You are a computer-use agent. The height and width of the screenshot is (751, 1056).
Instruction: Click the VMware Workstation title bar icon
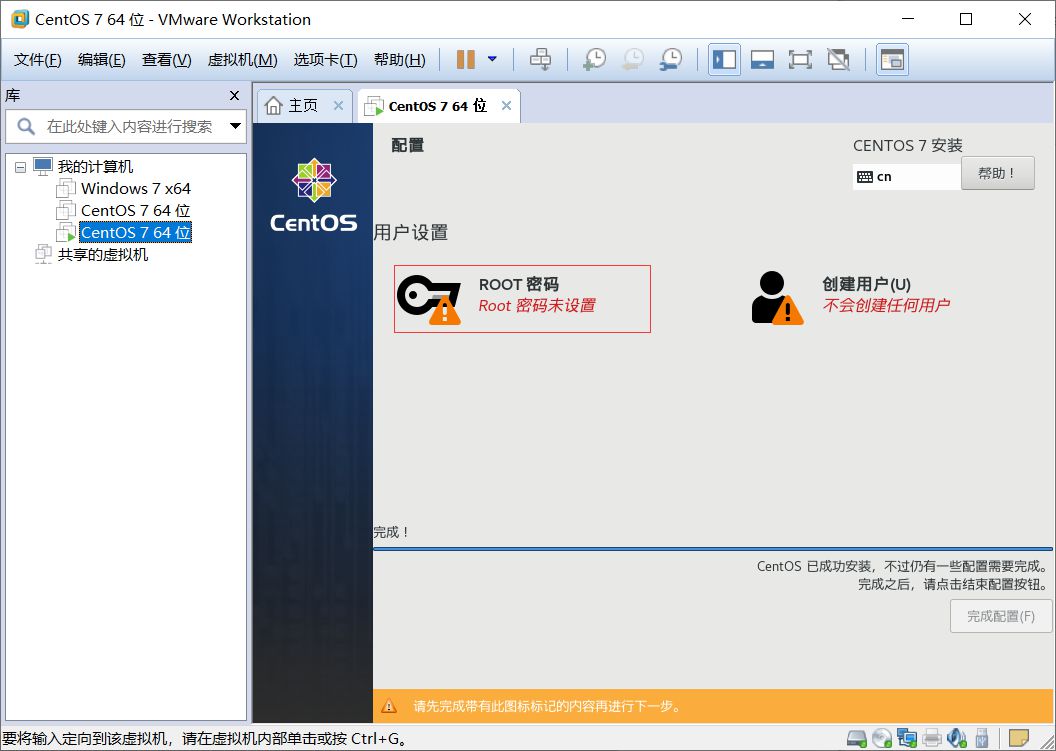pyautogui.click(x=20, y=19)
